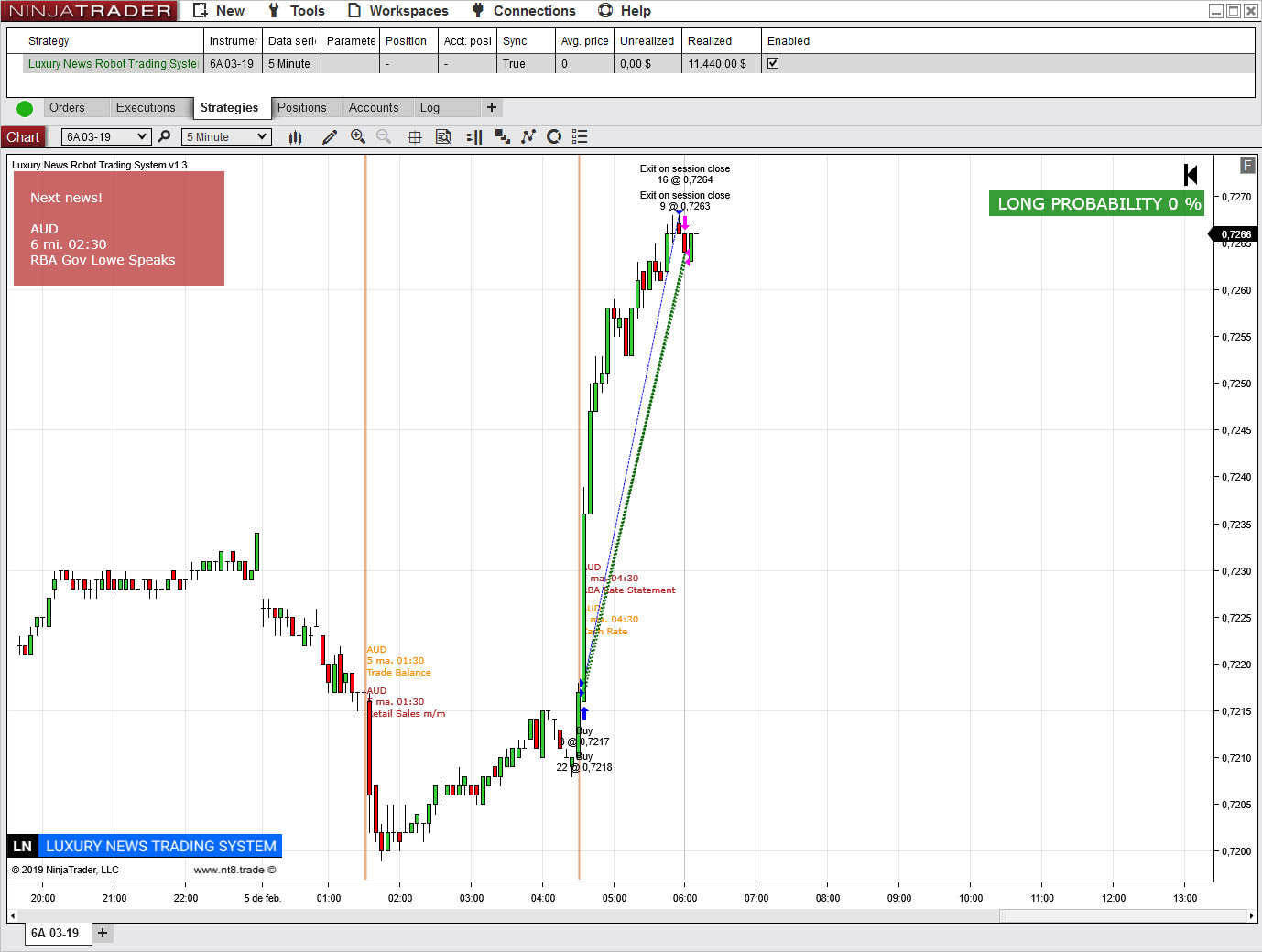Viewport: 1262px width, 952px height.
Task: Select the Luxury News Robot strategy row
Action: click(x=630, y=64)
